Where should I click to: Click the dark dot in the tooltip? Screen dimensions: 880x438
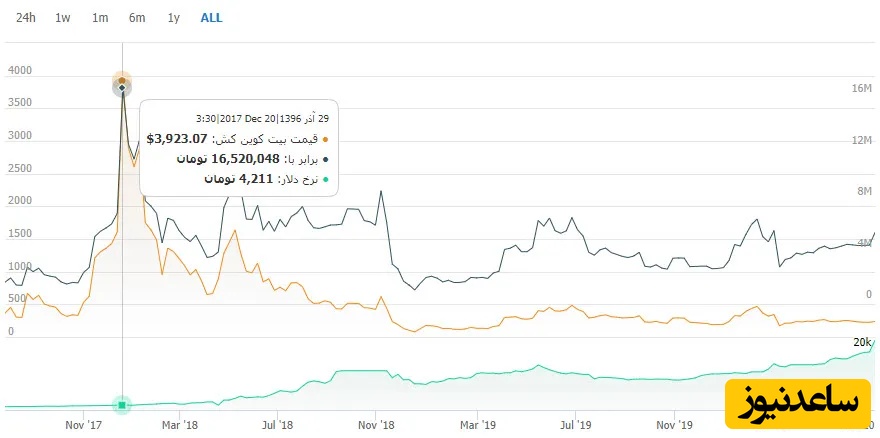pos(326,159)
